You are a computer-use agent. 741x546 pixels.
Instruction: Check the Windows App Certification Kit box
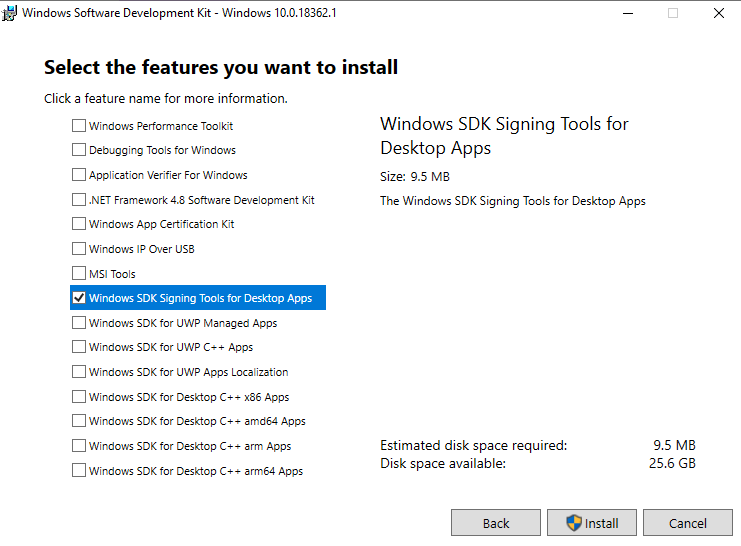pos(79,224)
